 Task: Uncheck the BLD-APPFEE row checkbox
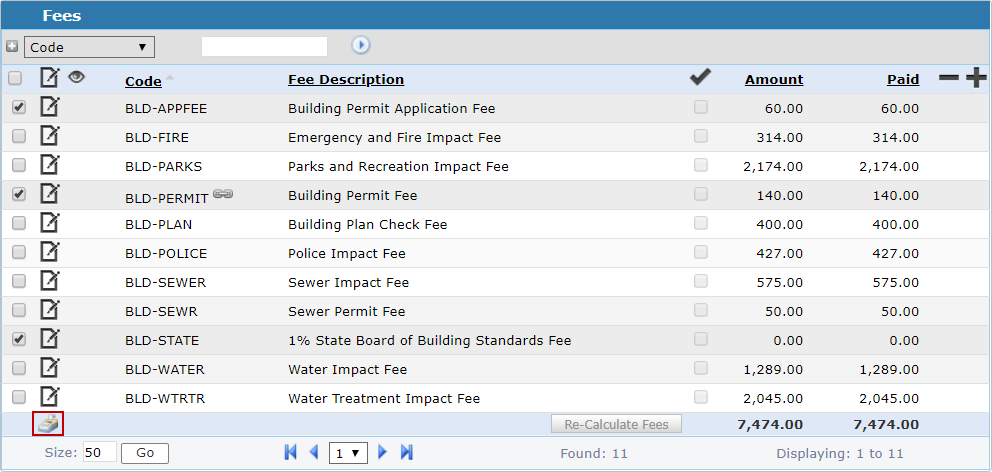click(x=18, y=108)
